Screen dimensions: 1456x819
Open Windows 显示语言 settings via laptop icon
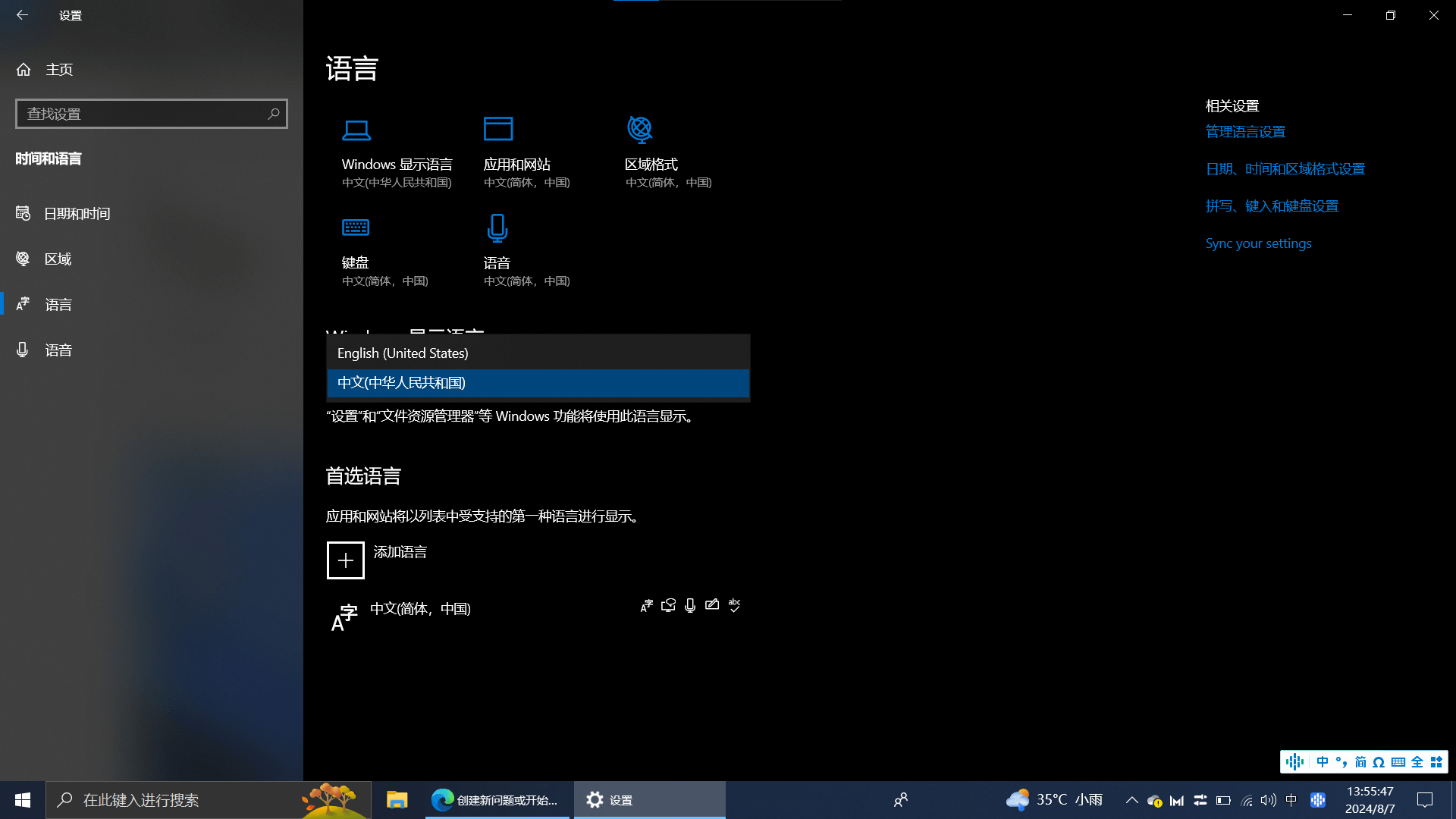click(357, 130)
